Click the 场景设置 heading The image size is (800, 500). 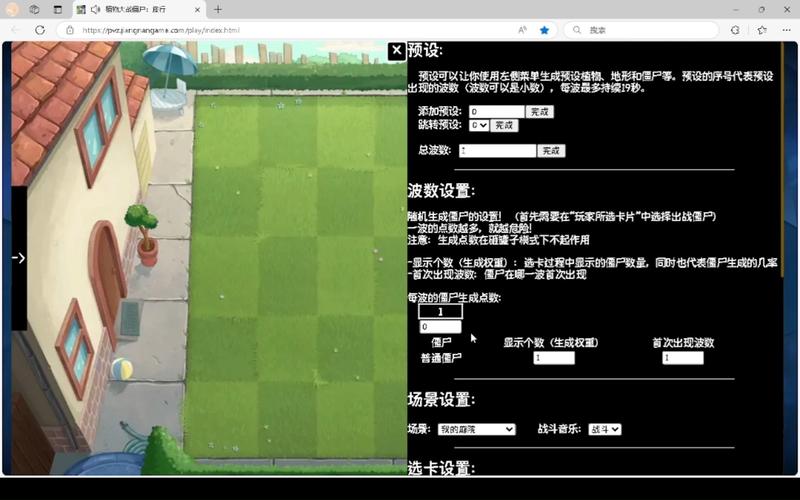tap(441, 399)
